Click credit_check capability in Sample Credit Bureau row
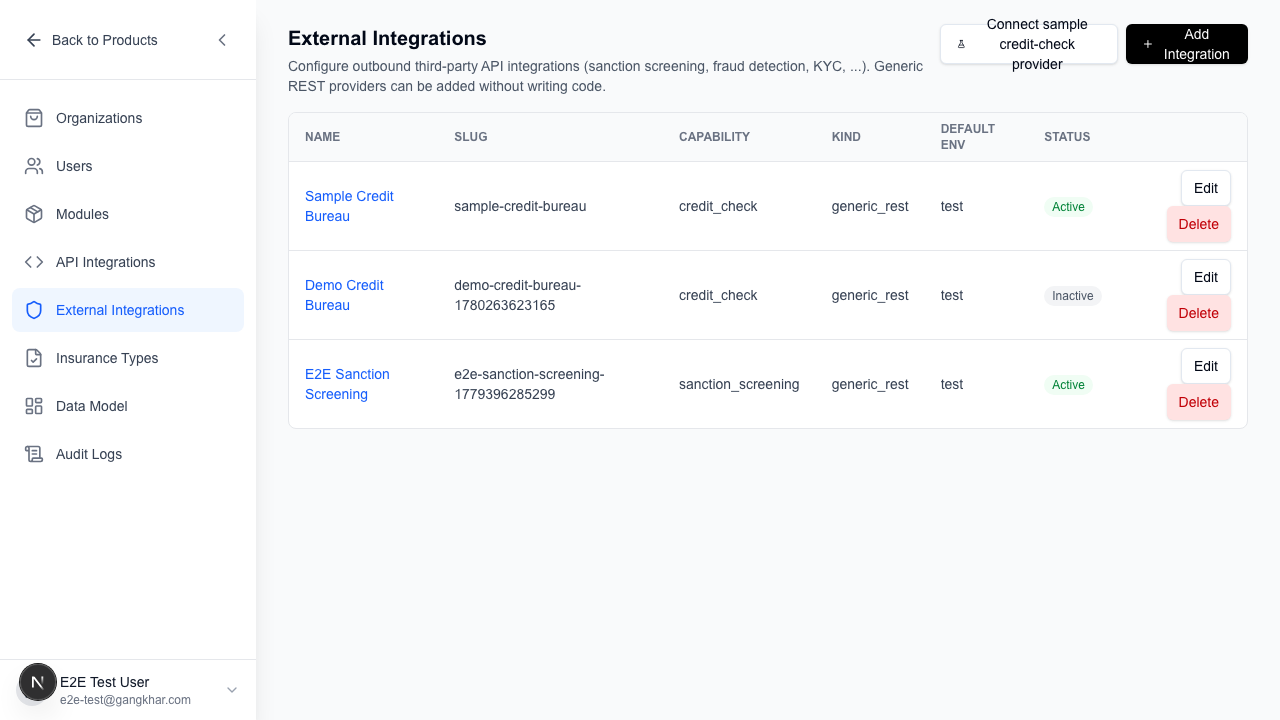Image resolution: width=1280 pixels, height=720 pixels. (718, 206)
